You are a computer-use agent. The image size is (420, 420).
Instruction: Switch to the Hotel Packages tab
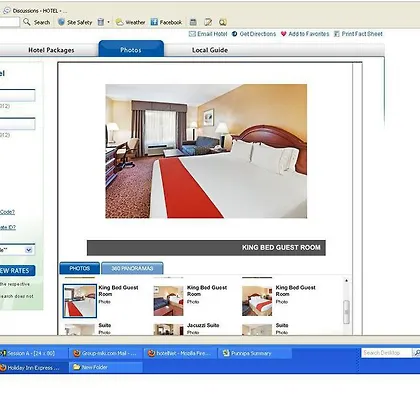[51, 50]
